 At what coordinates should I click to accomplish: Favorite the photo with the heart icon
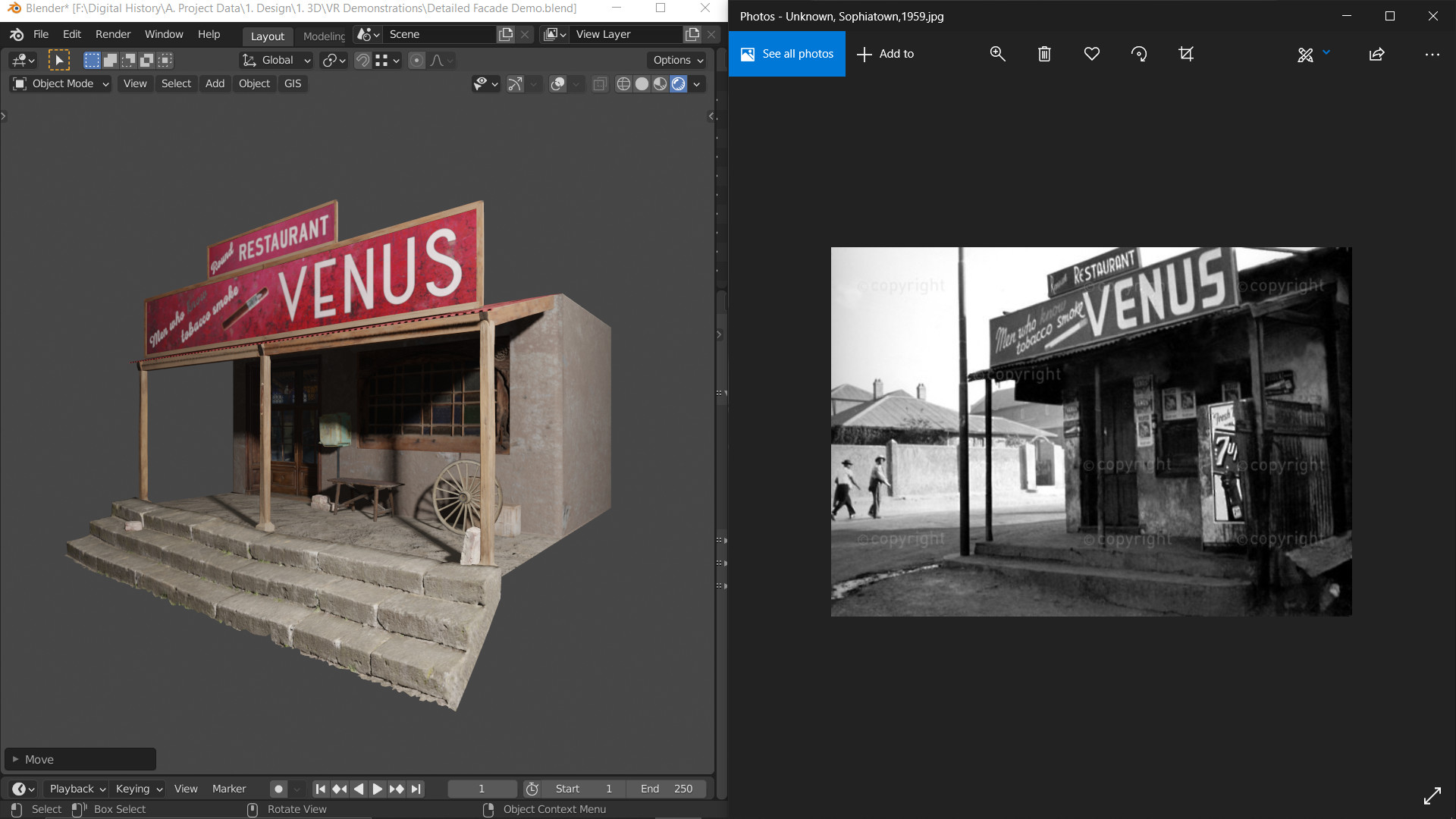coord(1091,54)
